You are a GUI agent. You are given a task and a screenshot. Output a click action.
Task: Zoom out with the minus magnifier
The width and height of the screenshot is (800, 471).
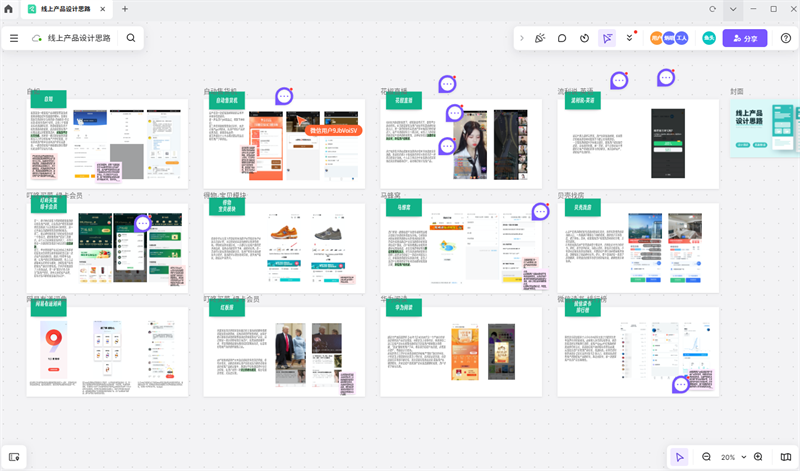(x=706, y=457)
